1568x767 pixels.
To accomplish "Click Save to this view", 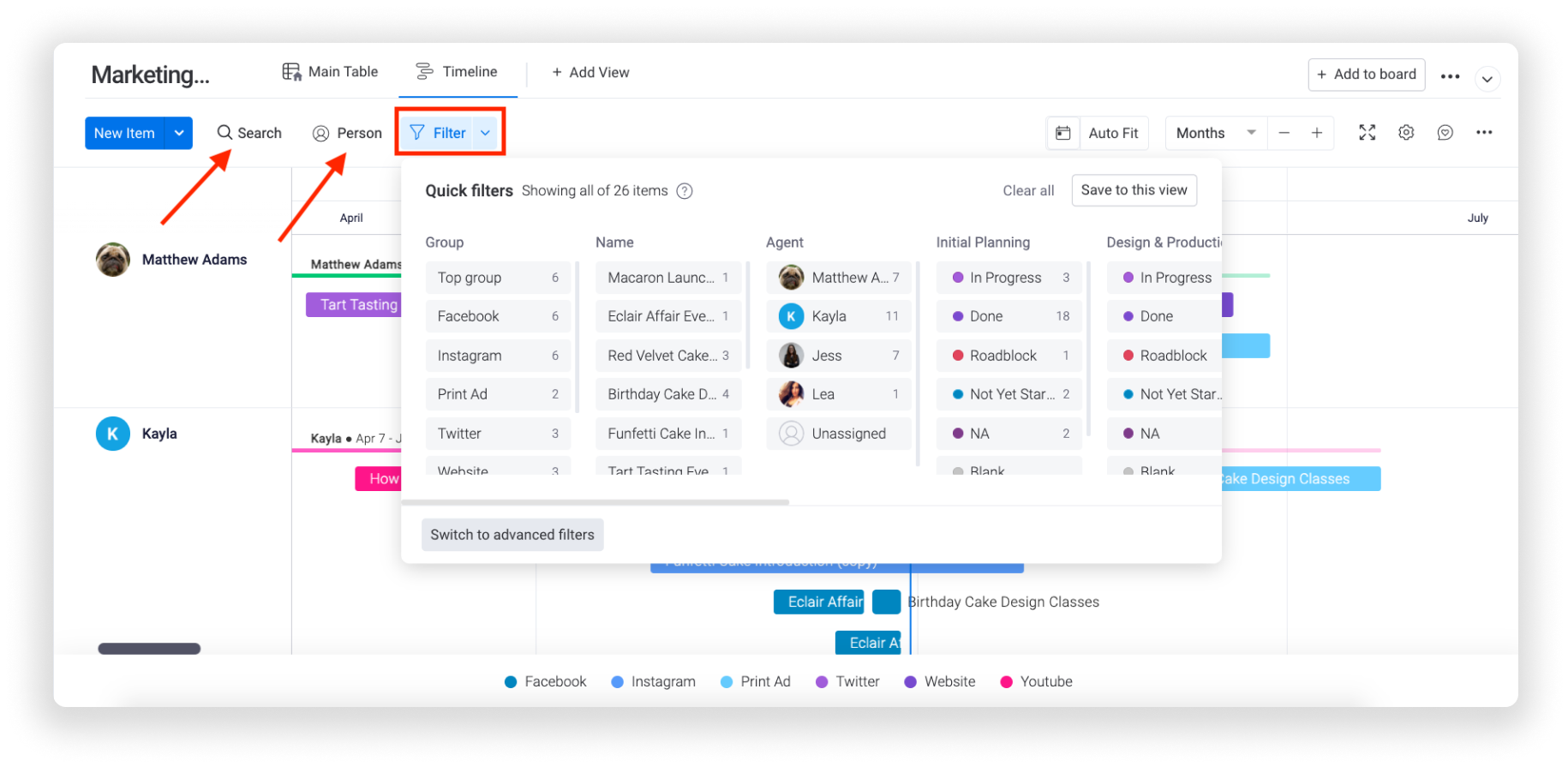I will pos(1134,190).
